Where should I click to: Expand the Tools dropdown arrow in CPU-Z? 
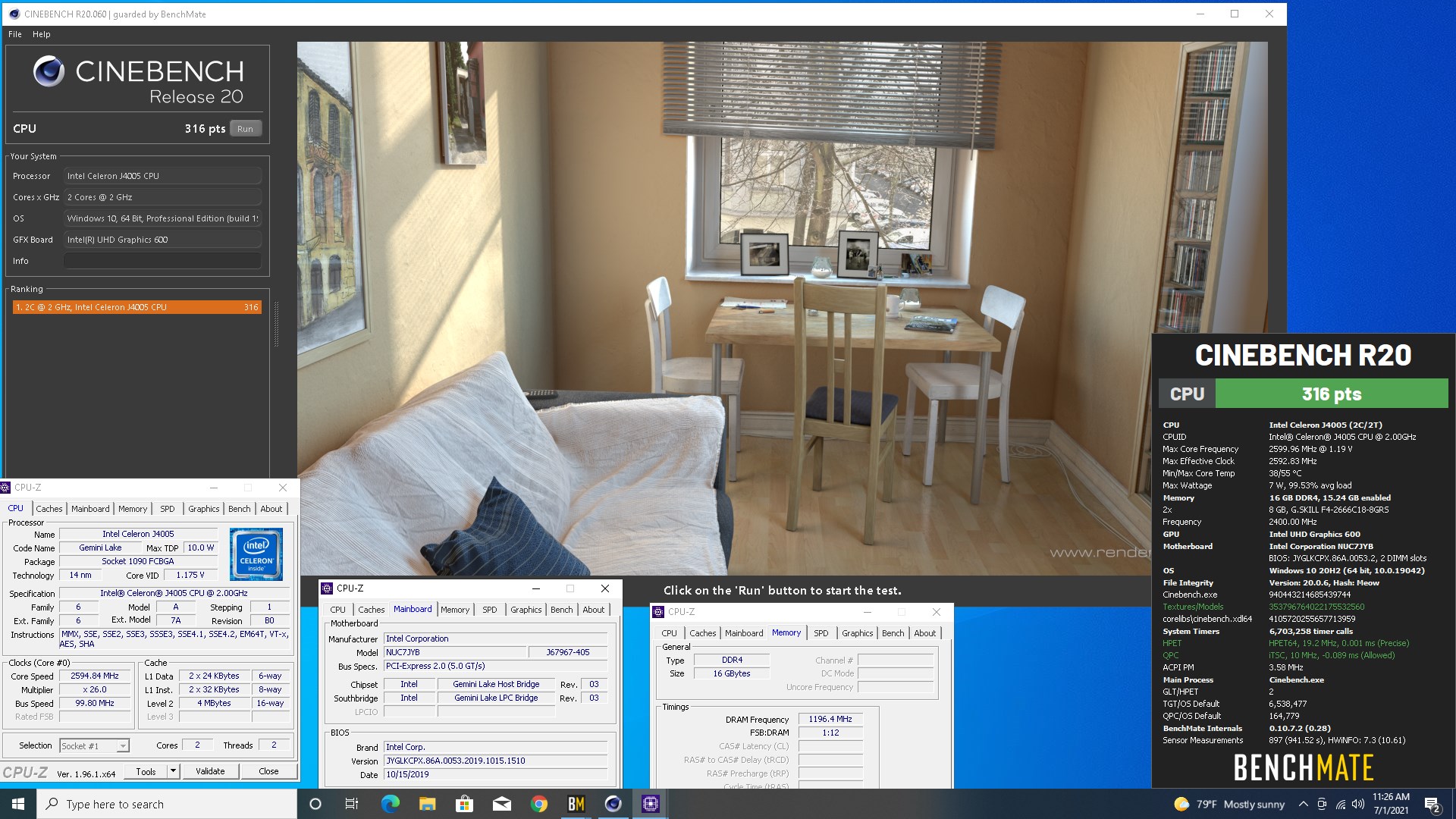click(173, 771)
